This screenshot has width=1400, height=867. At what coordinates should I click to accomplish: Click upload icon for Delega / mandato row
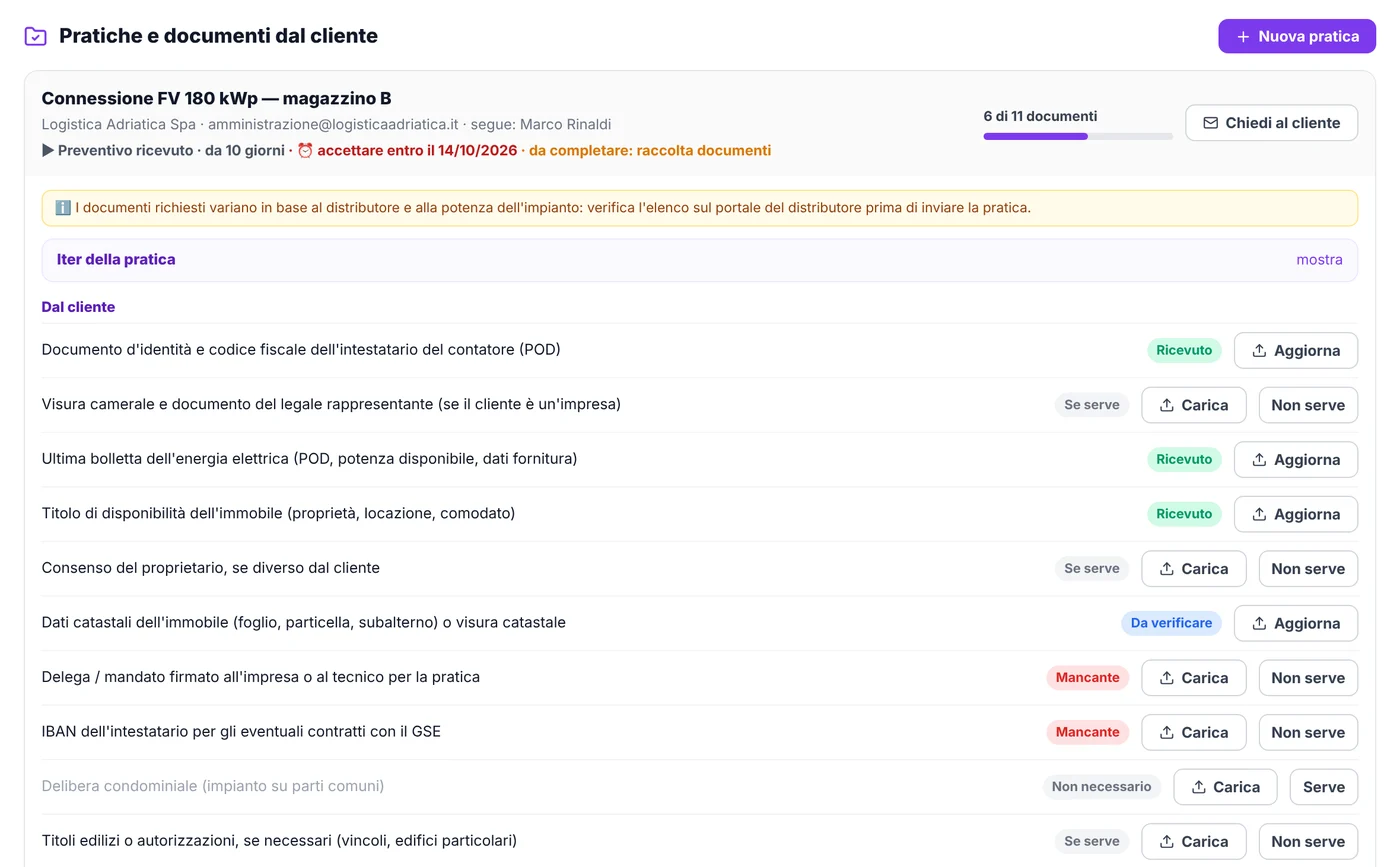(1166, 678)
